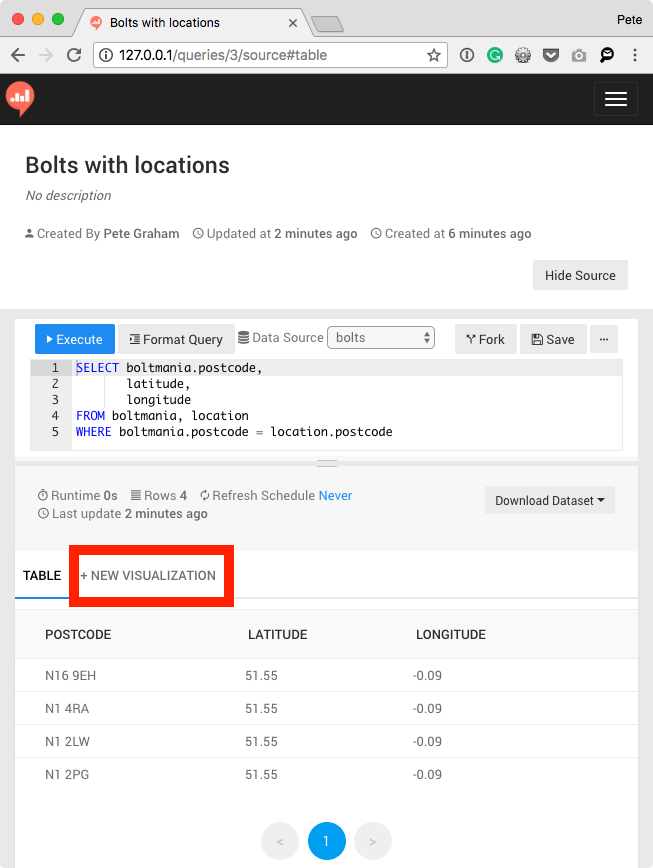Viewport: 653px width, 868px height.
Task: Click the screenshot camera extension icon
Action: (x=579, y=55)
